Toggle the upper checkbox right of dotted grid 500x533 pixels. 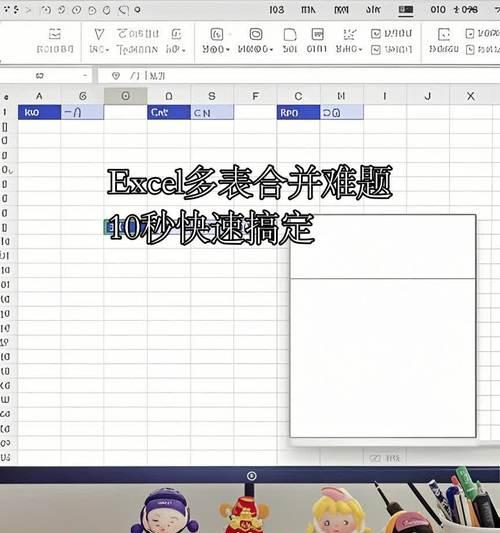tap(376, 33)
